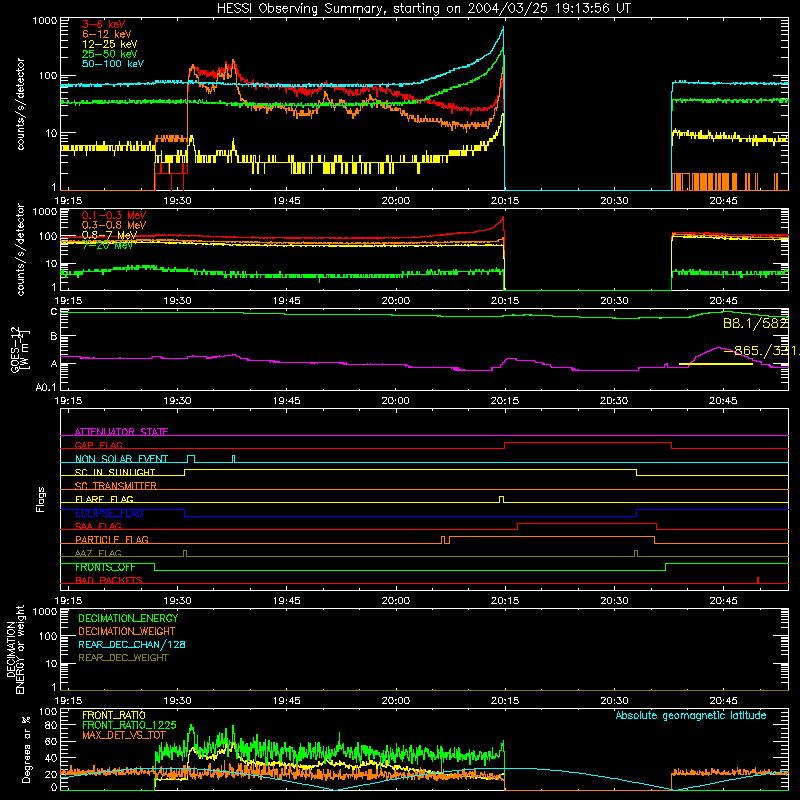800x800 pixels.
Task: Click the first NON_SOLAR_EVENT pulse near 19:32
Action: 191,459
